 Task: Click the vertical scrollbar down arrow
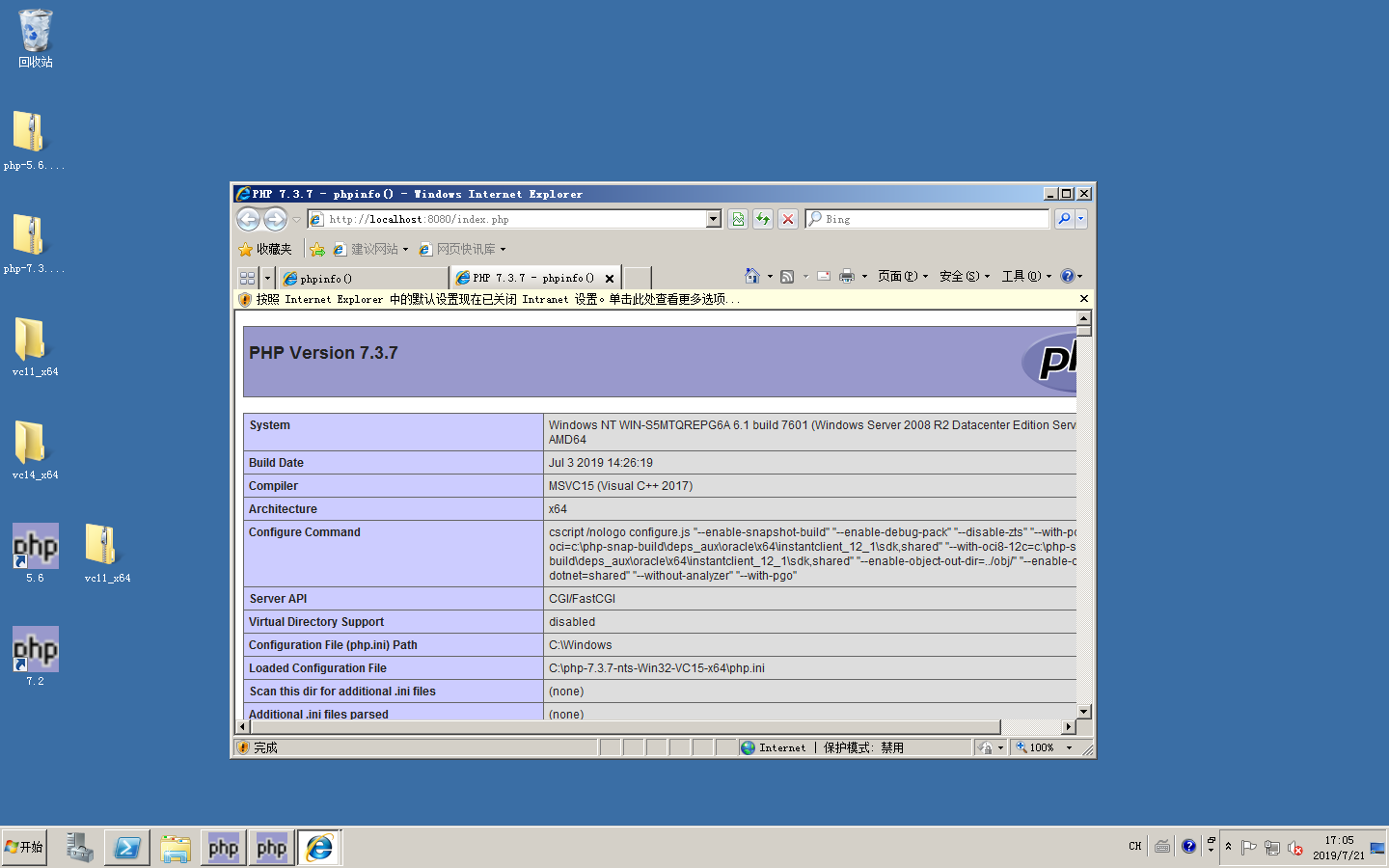click(1084, 712)
